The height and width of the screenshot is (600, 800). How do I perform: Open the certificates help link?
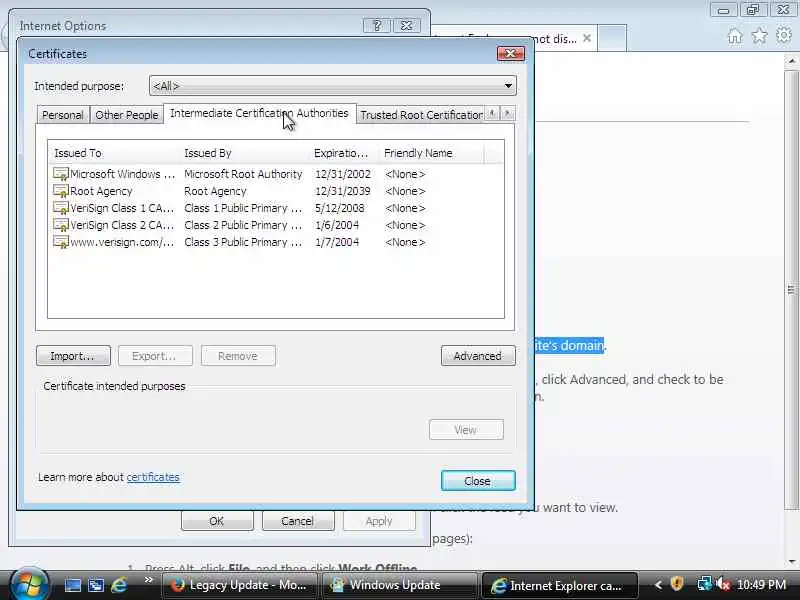pos(153,477)
